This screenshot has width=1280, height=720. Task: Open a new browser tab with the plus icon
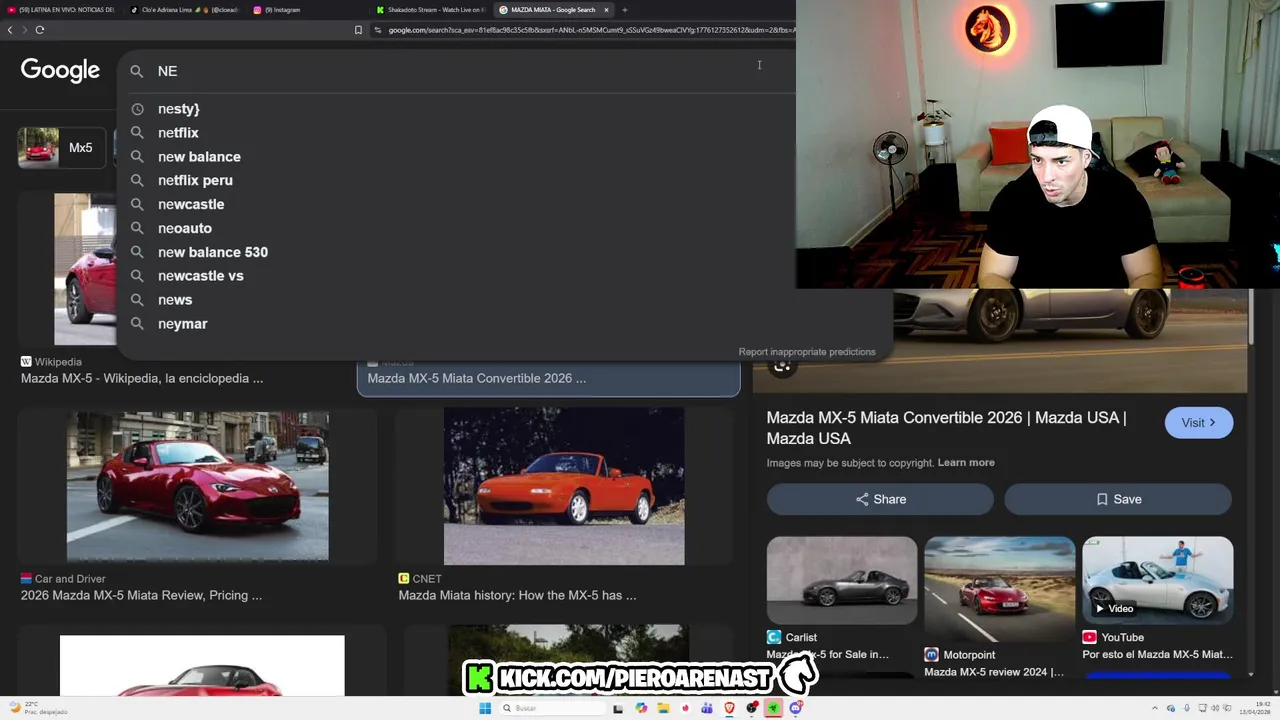[624, 10]
